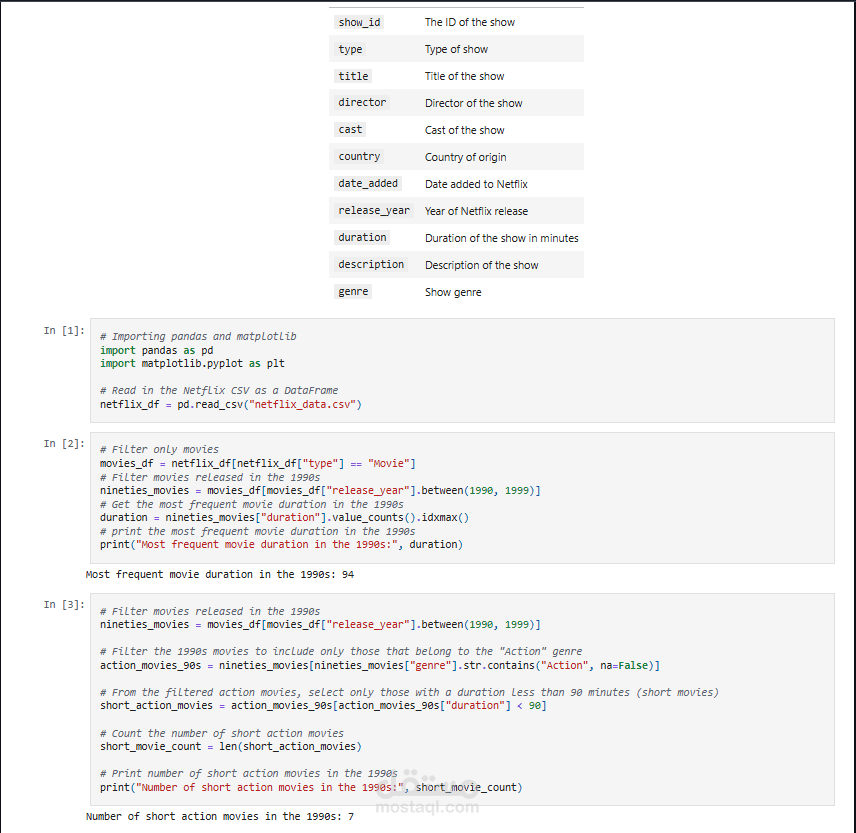Viewport: 856px width, 833px height.
Task: Click the '# Read in the Netflix CSV' comment
Action: (x=219, y=390)
